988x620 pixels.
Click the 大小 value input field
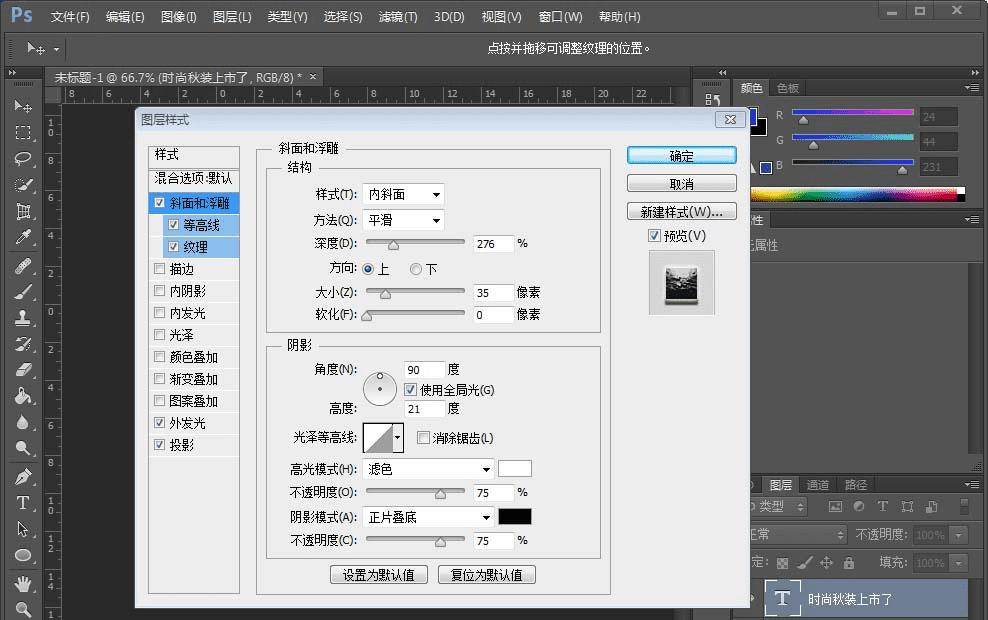[494, 293]
